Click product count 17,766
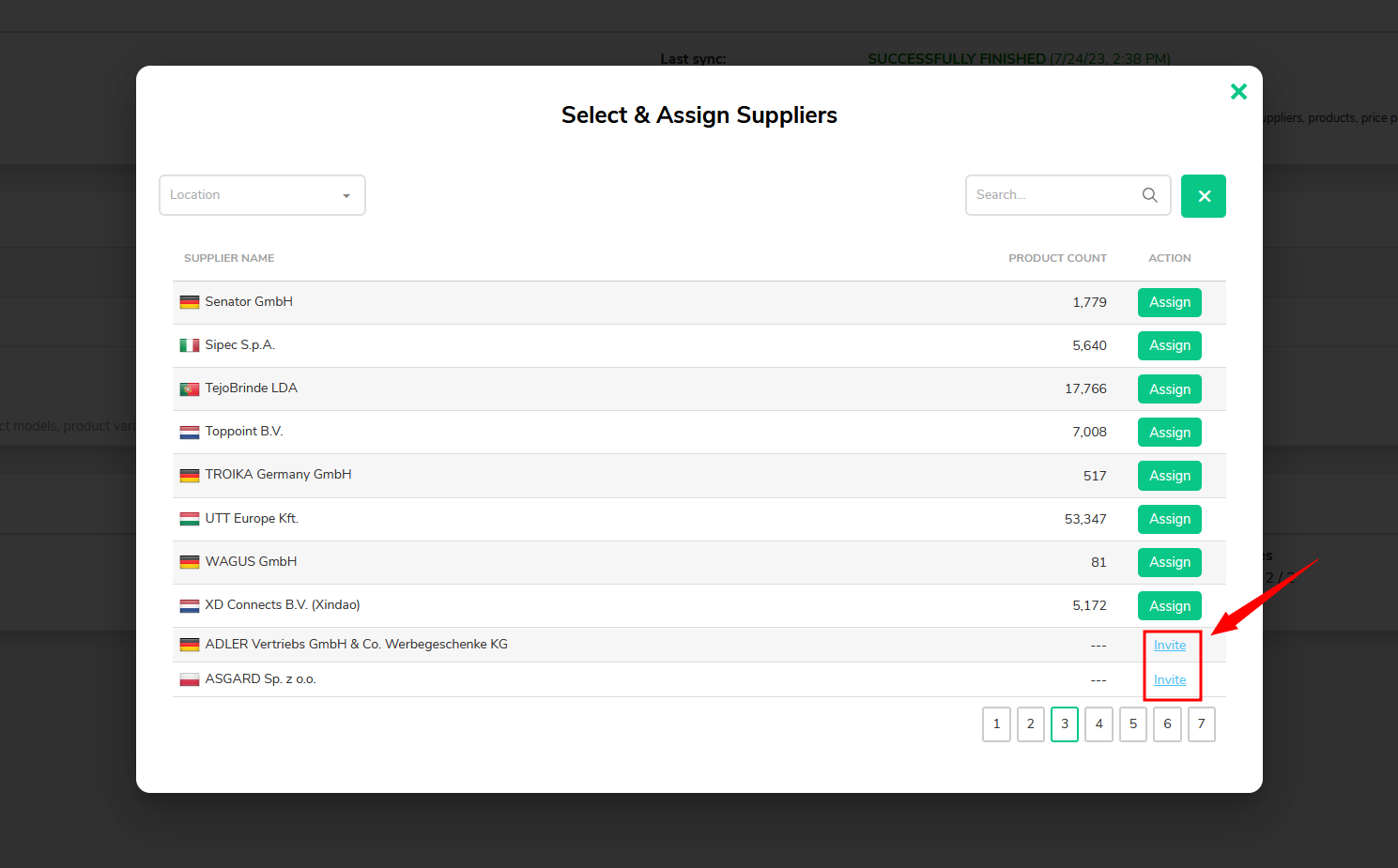Image resolution: width=1398 pixels, height=868 pixels. (x=1085, y=388)
